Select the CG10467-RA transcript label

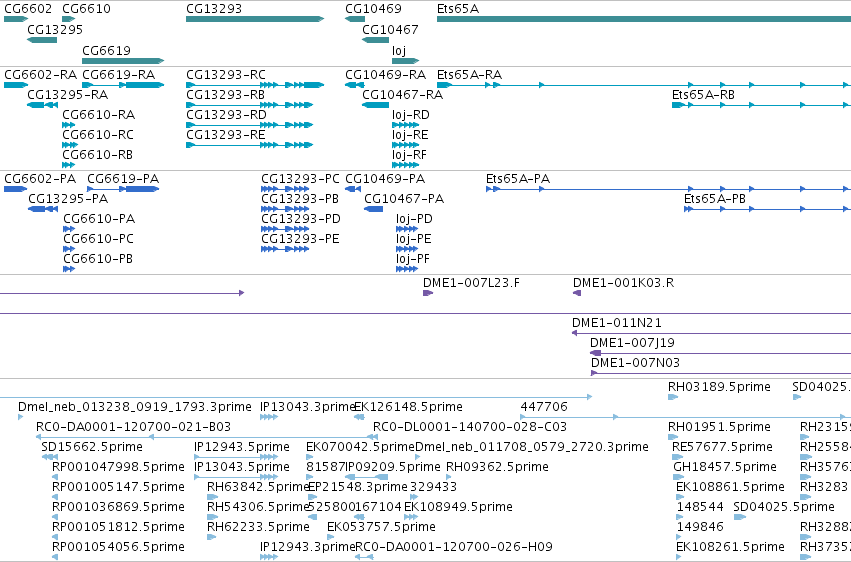402,94
